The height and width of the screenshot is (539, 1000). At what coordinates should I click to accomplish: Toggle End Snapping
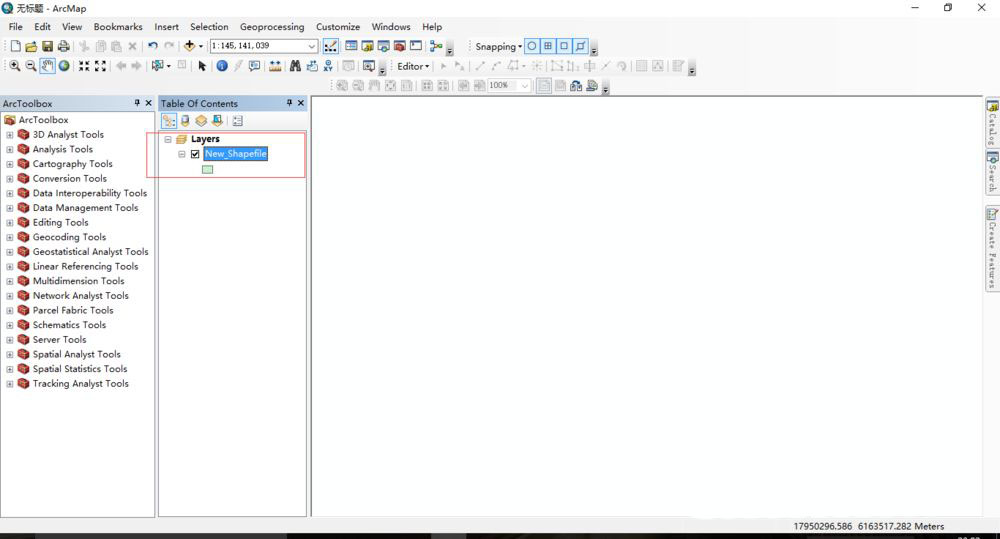pyautogui.click(x=548, y=46)
